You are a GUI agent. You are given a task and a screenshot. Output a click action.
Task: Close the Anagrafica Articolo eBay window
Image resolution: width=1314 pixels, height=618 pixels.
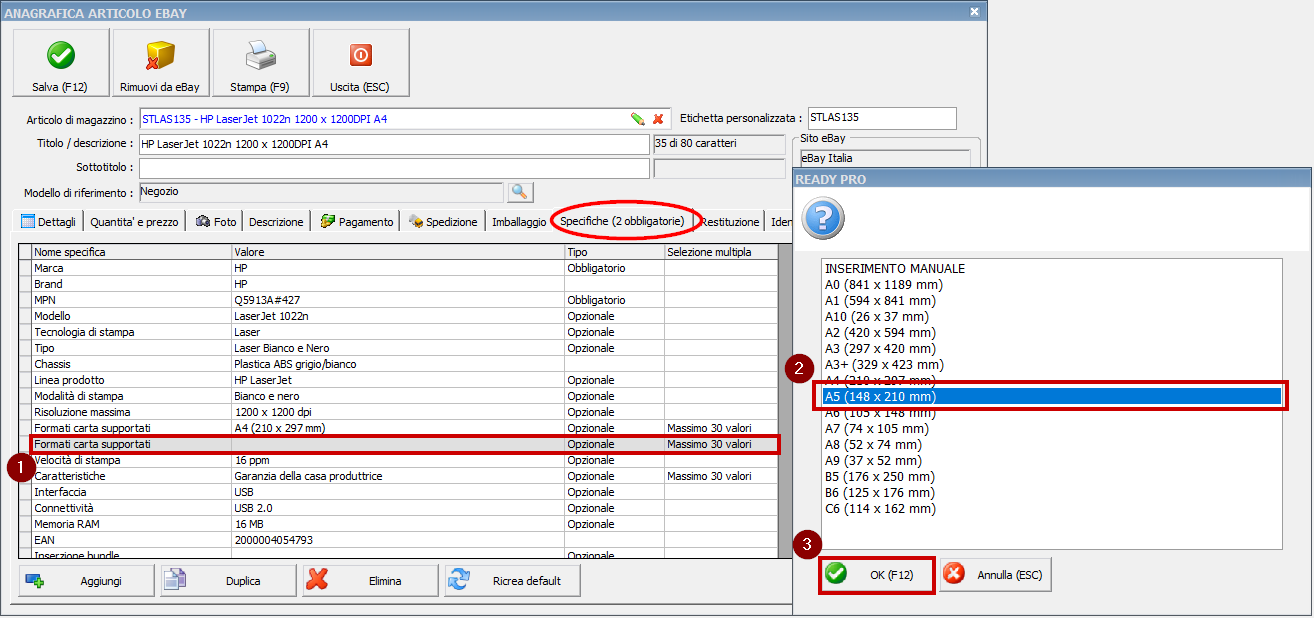click(x=975, y=12)
